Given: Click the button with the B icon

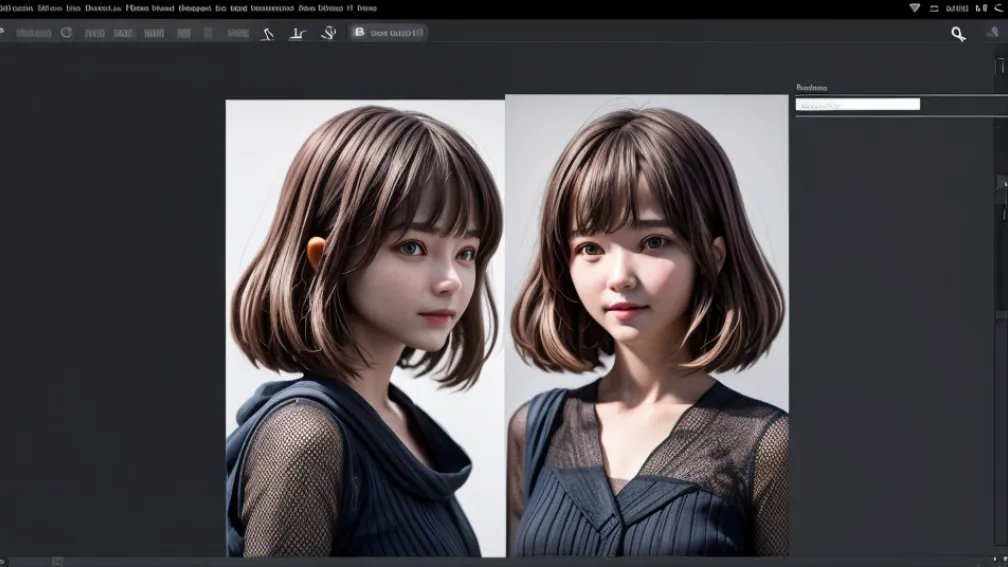Looking at the screenshot, I should [x=388, y=32].
